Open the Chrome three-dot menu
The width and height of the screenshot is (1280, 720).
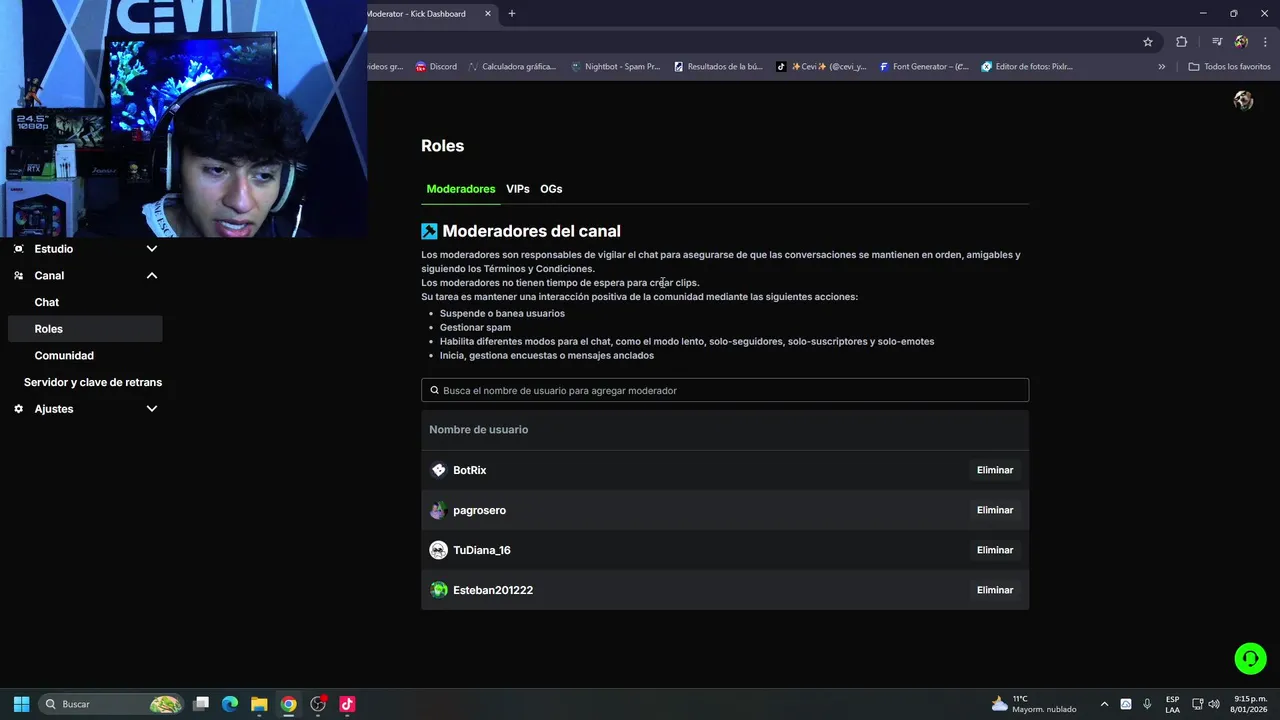1265,42
